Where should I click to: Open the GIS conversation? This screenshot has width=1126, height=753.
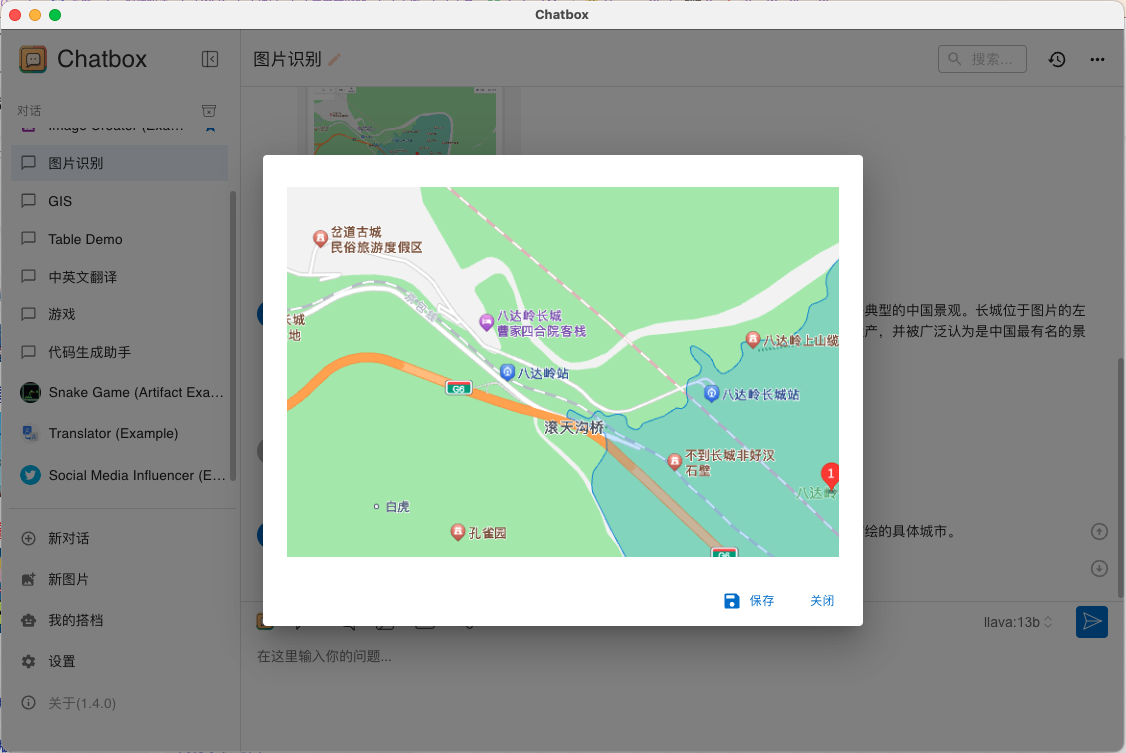coord(119,201)
